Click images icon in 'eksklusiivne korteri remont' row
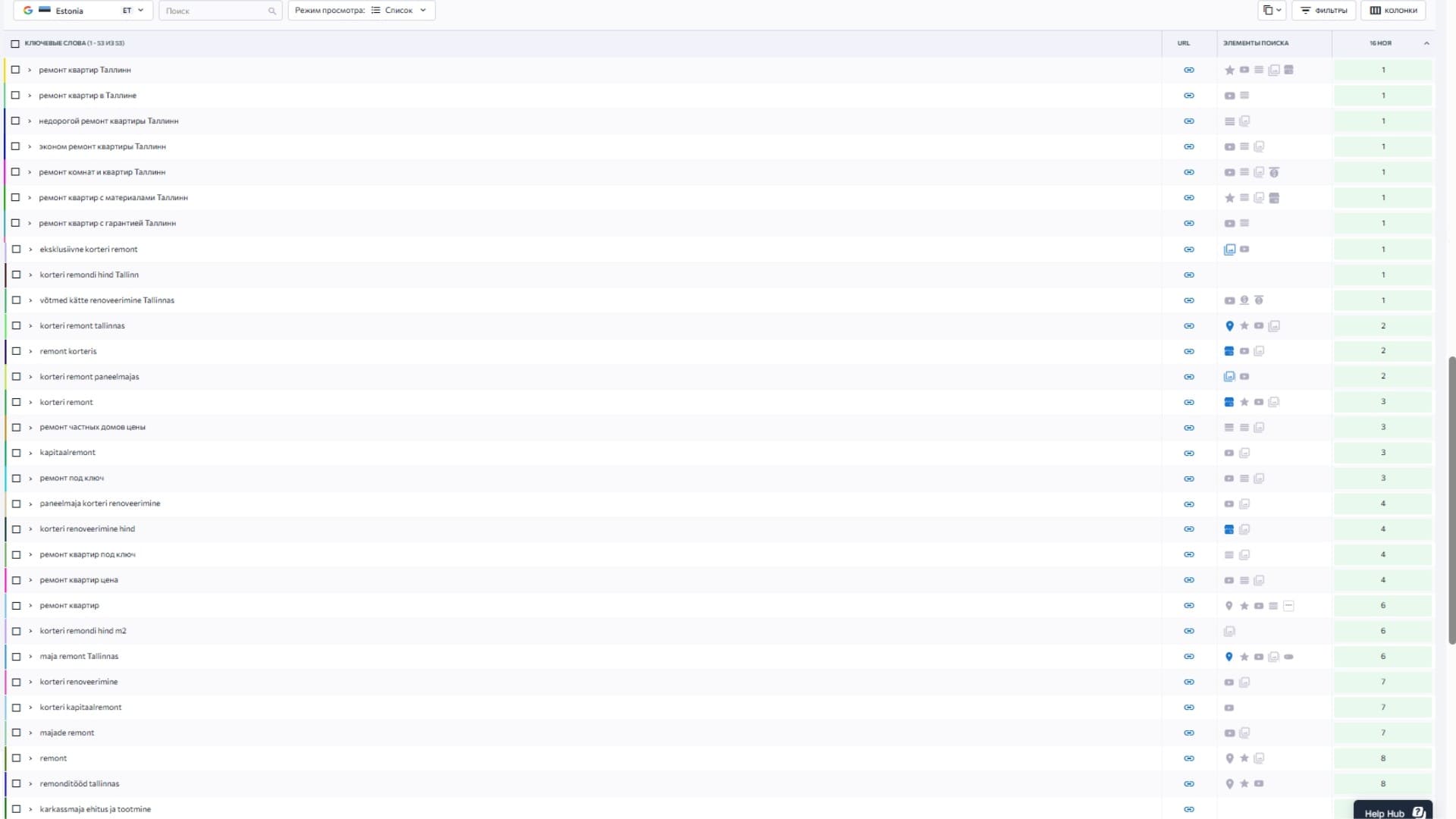The height and width of the screenshot is (819, 1456). coord(1229,249)
